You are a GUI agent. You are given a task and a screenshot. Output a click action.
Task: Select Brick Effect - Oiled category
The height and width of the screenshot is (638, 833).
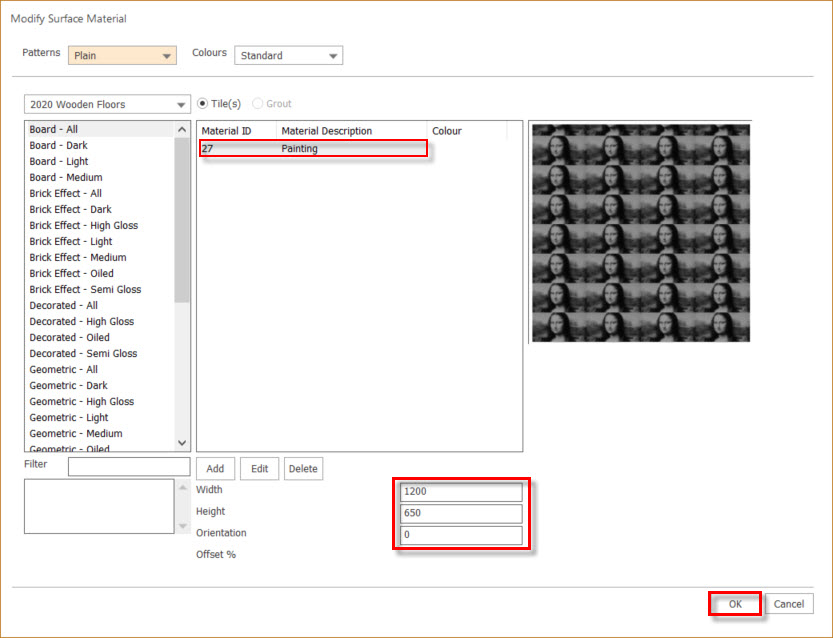coord(100,273)
